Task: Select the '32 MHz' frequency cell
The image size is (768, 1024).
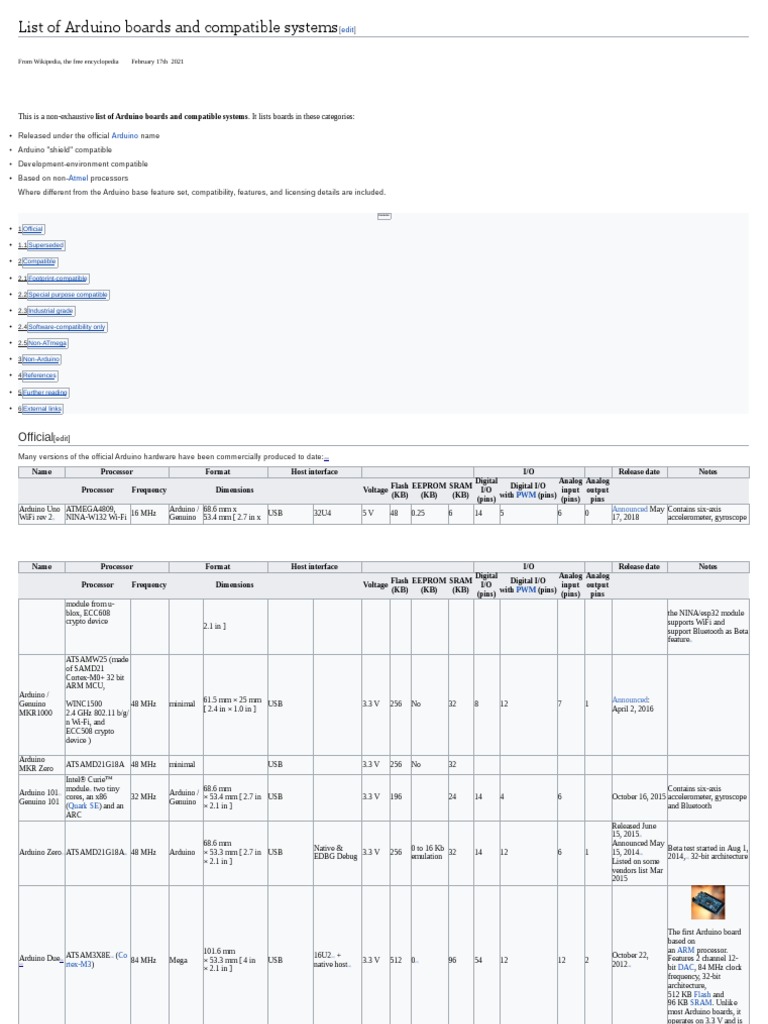Action: [x=149, y=797]
